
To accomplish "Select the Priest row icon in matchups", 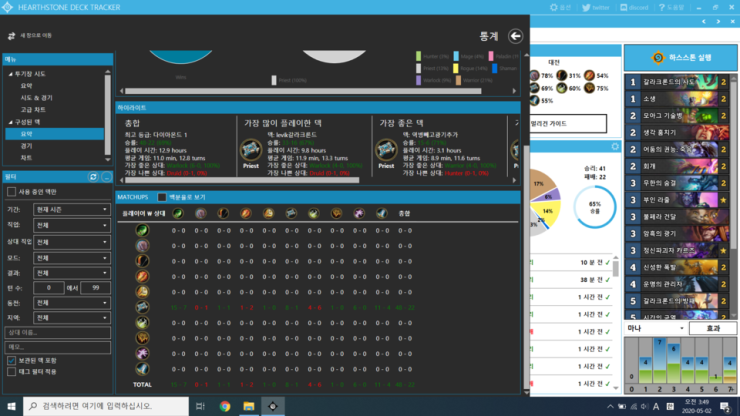I will pyautogui.click(x=142, y=307).
